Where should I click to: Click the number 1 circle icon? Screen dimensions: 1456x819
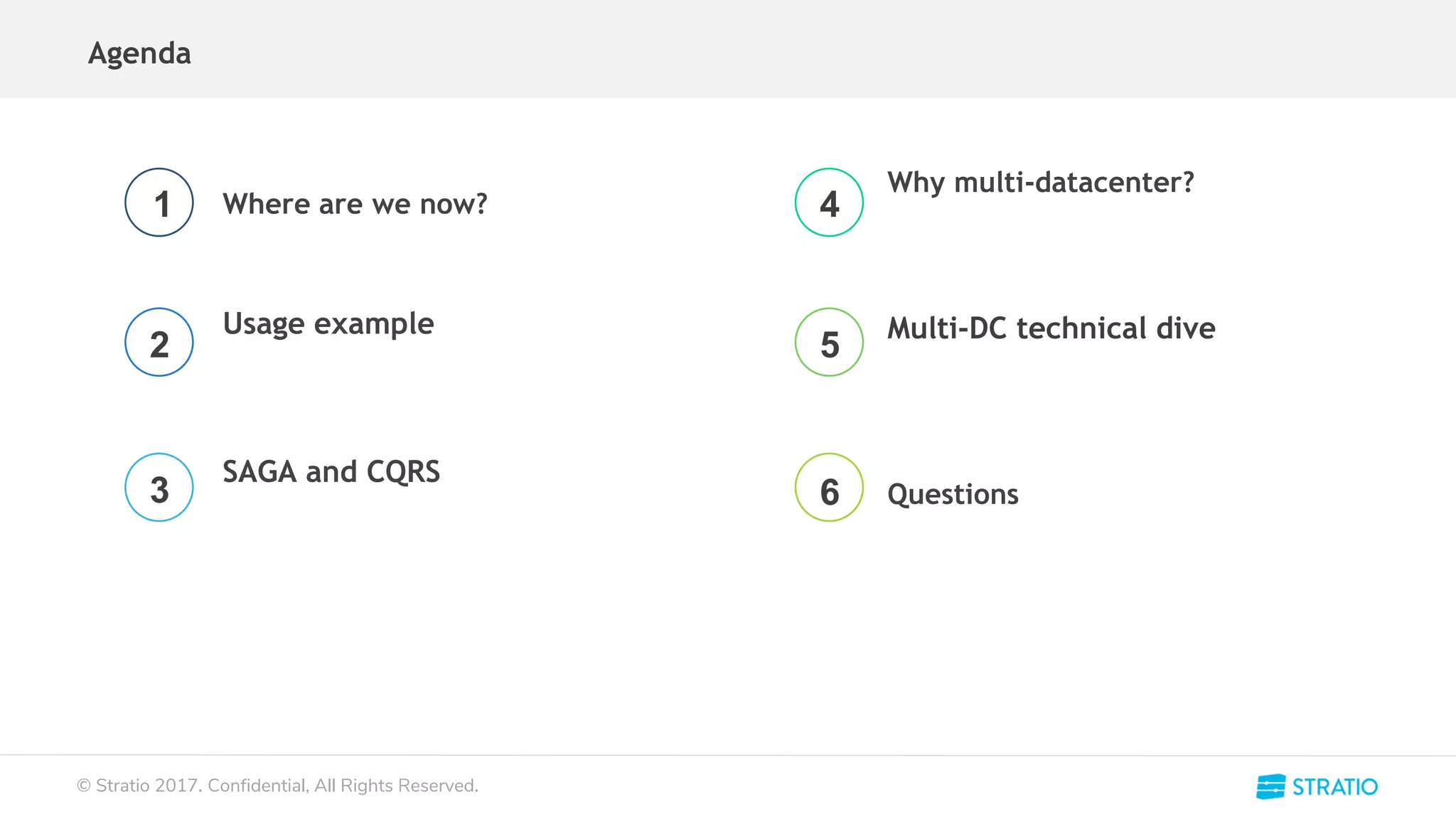(159, 203)
